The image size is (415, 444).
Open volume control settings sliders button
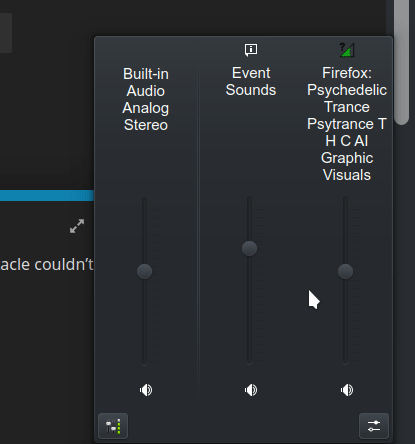pyautogui.click(x=374, y=426)
